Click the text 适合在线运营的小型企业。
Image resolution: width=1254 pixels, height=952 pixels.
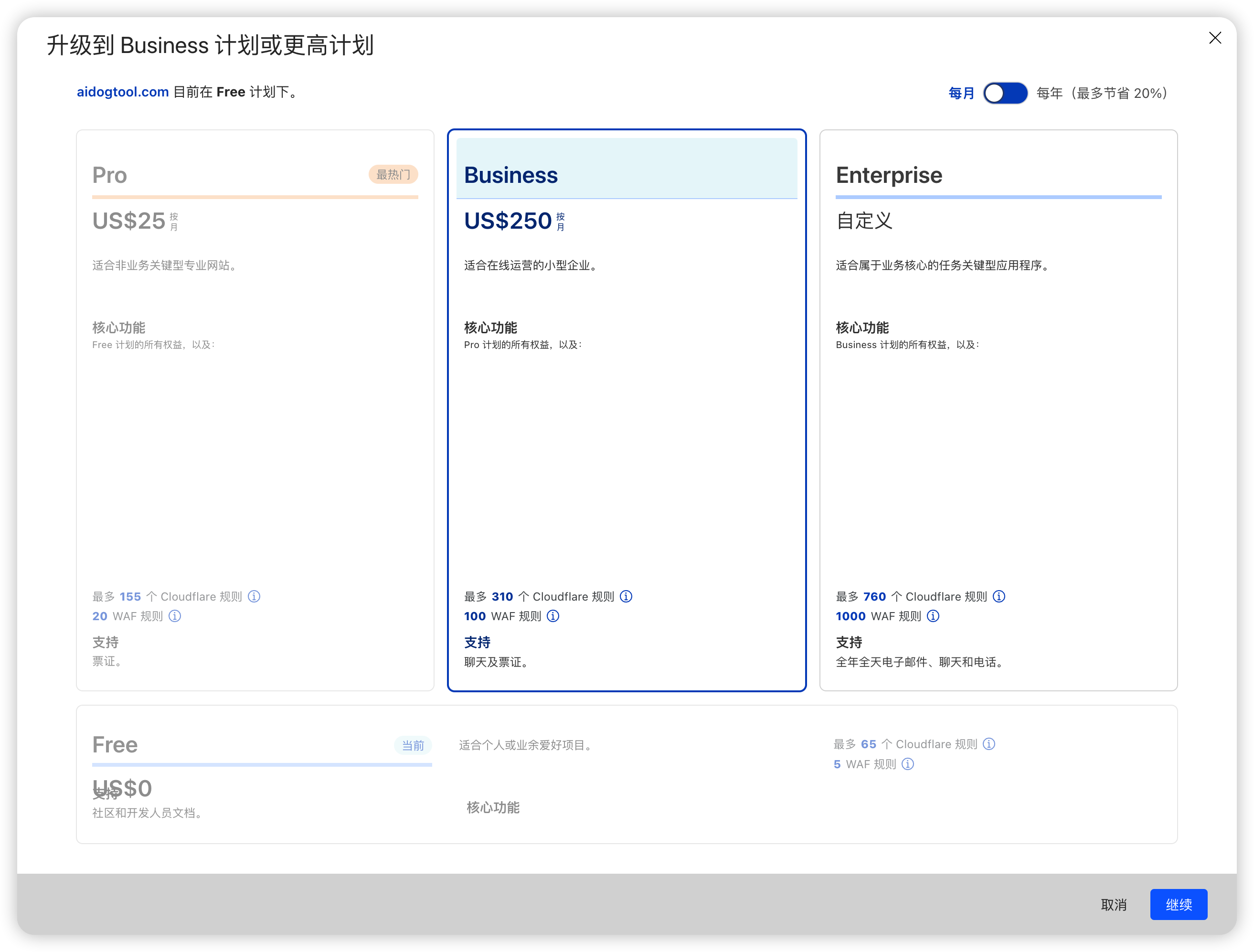click(x=532, y=265)
